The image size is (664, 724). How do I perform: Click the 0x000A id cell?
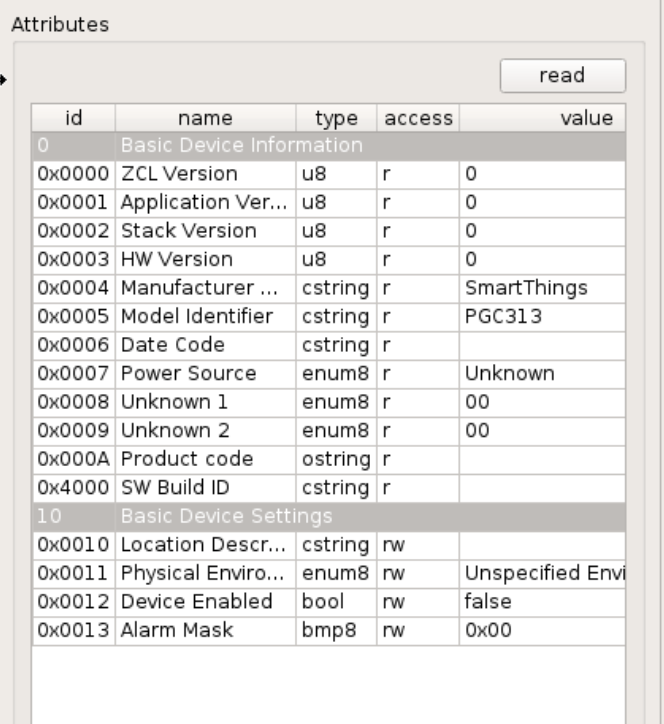point(73,459)
